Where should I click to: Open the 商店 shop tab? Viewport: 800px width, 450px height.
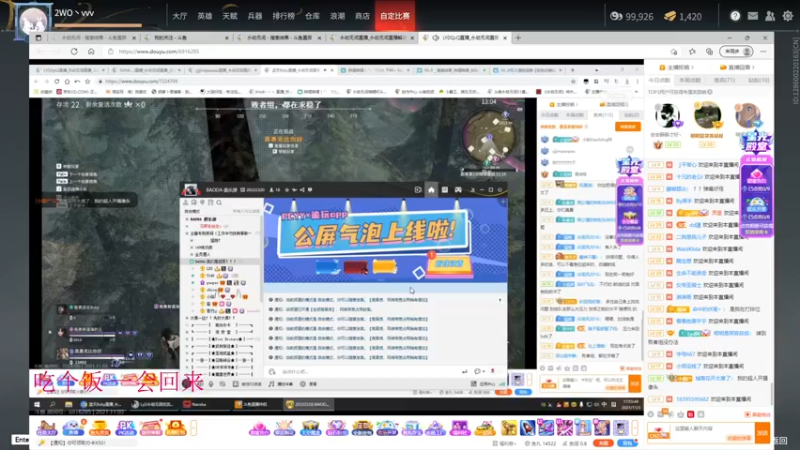[x=362, y=16]
